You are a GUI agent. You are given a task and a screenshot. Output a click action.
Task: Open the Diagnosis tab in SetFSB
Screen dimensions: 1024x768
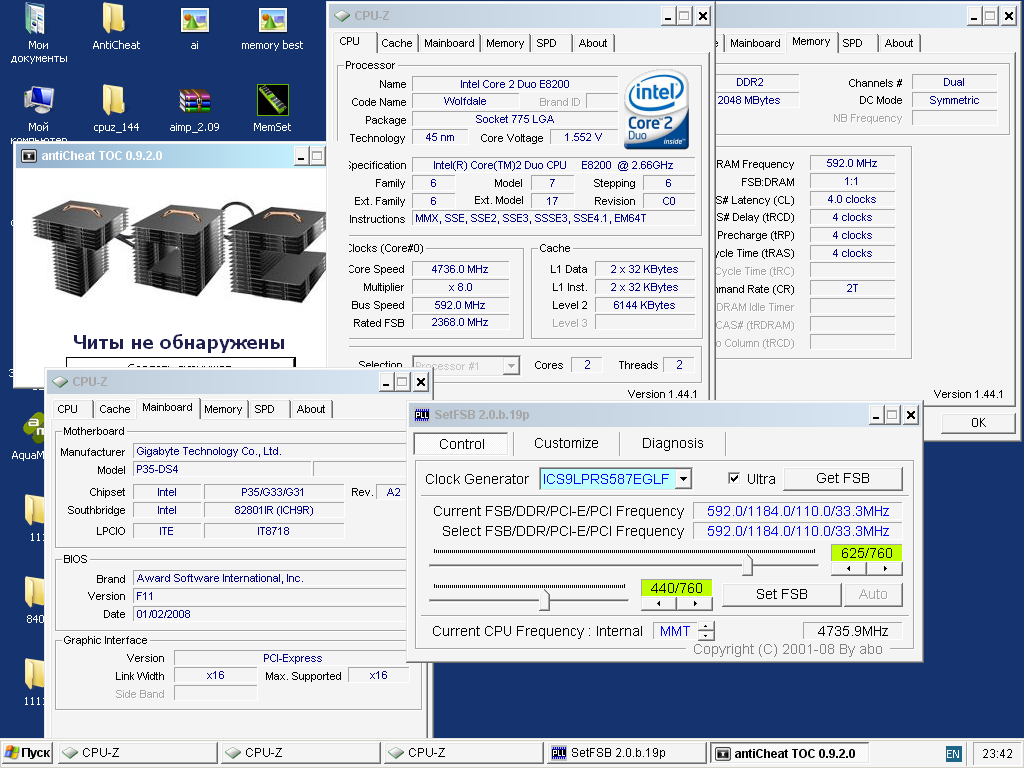(672, 443)
